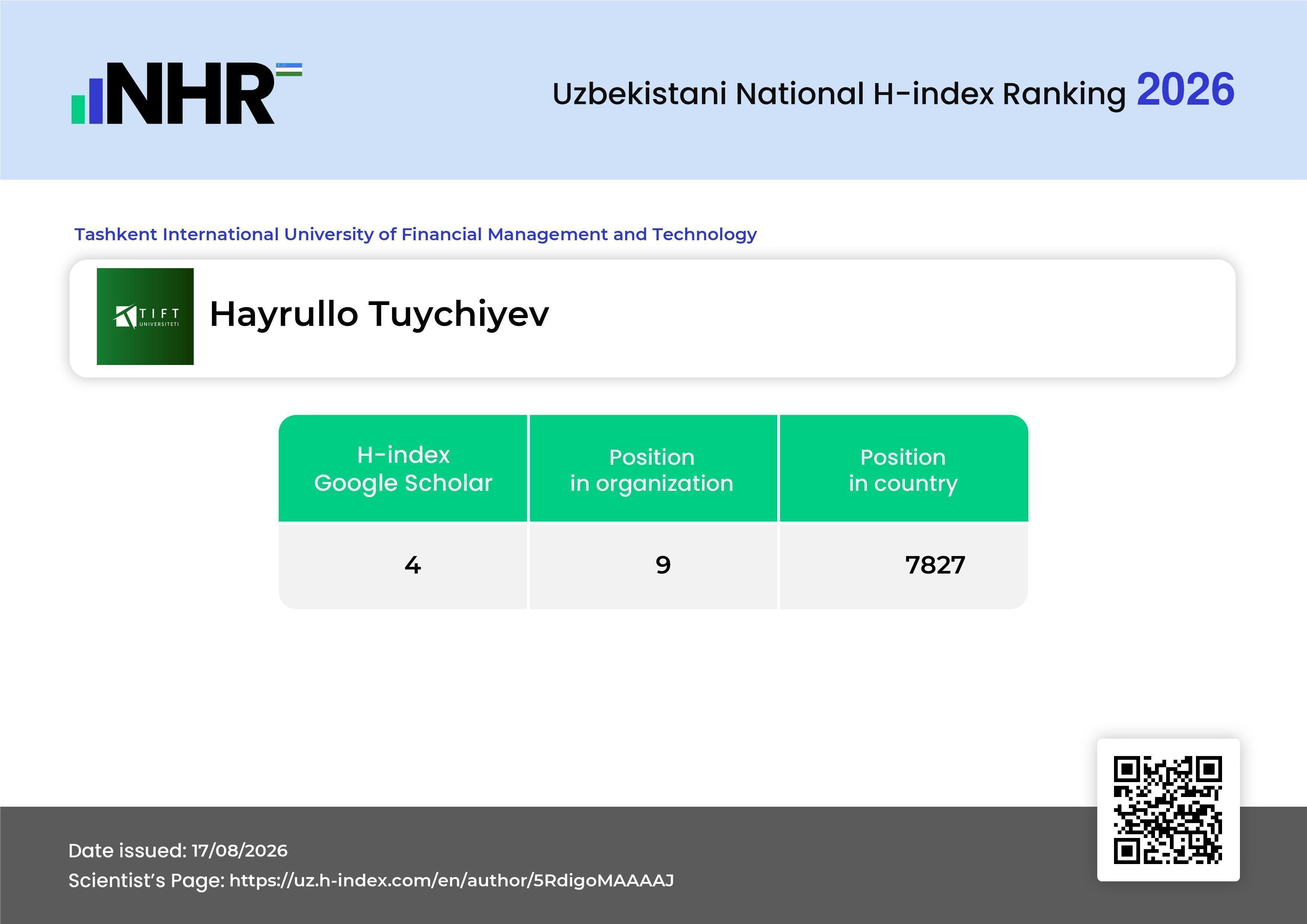Click the 'Position in country' column header
The width and height of the screenshot is (1307, 924).
click(x=903, y=468)
